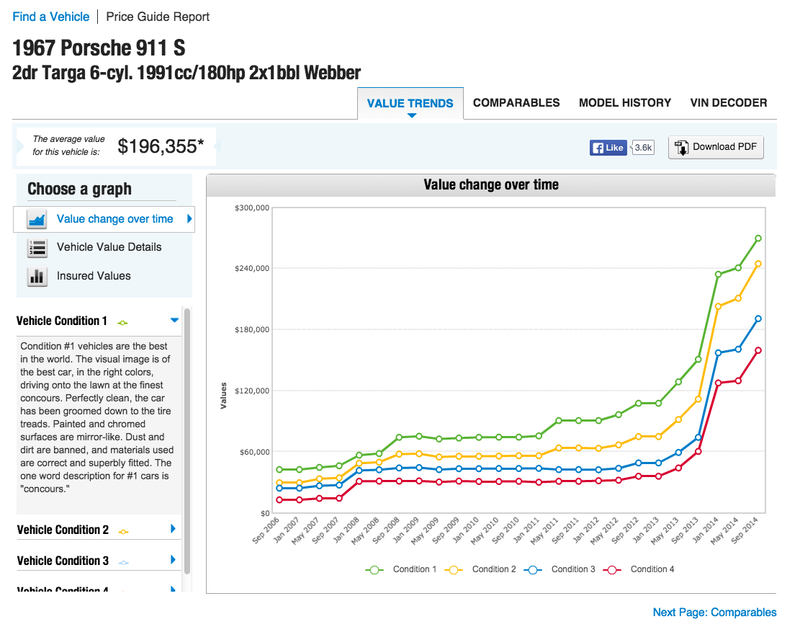Click the 3.6k like count bubble
The height and width of the screenshot is (632, 800).
pos(643,148)
